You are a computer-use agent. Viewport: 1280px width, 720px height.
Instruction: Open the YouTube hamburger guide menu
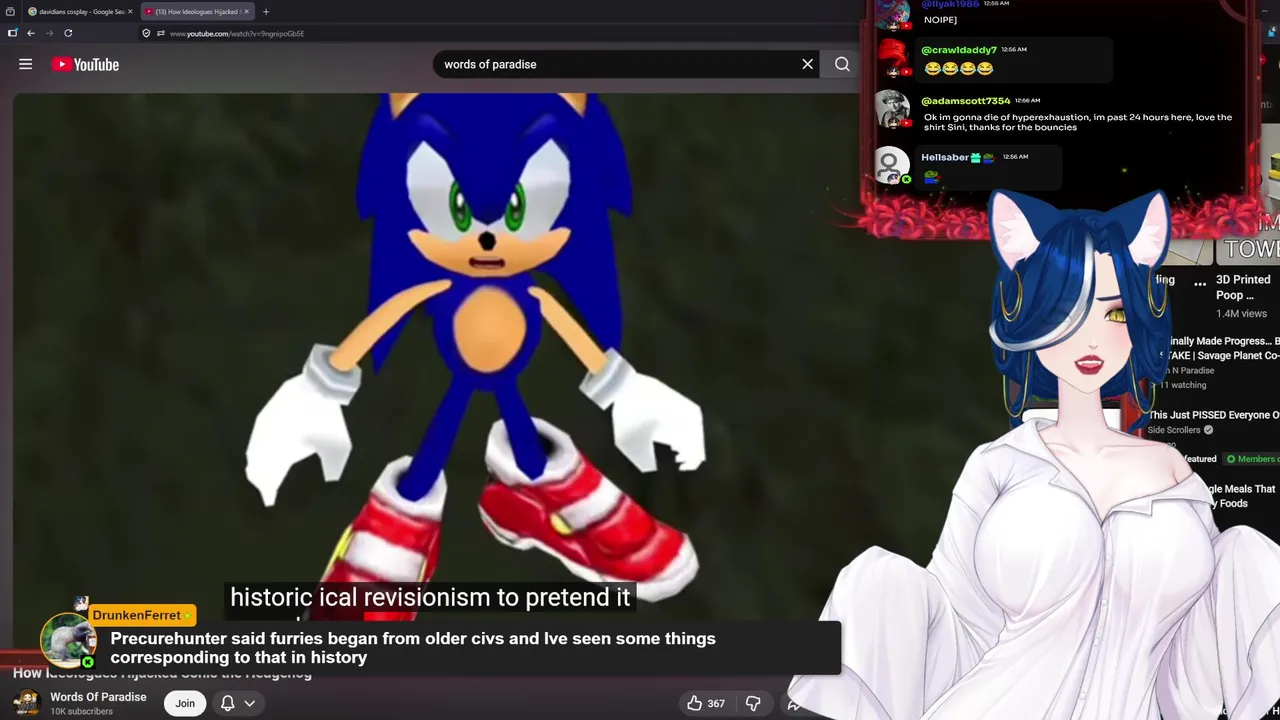pos(26,64)
